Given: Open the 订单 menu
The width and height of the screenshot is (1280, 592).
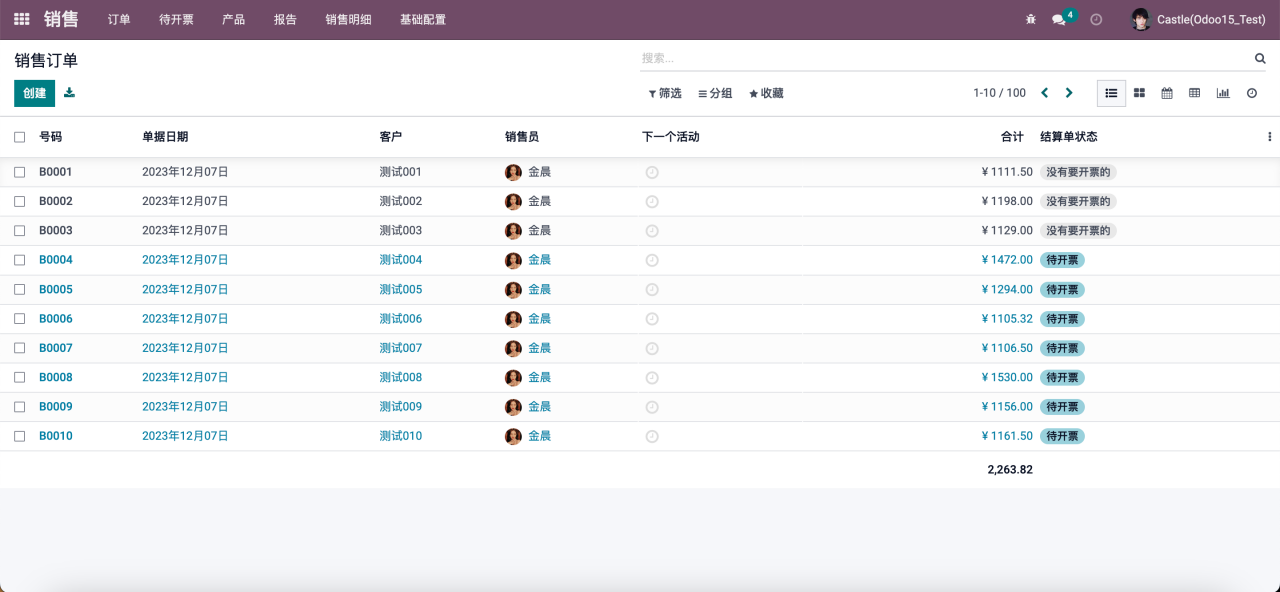Looking at the screenshot, I should pyautogui.click(x=119, y=19).
